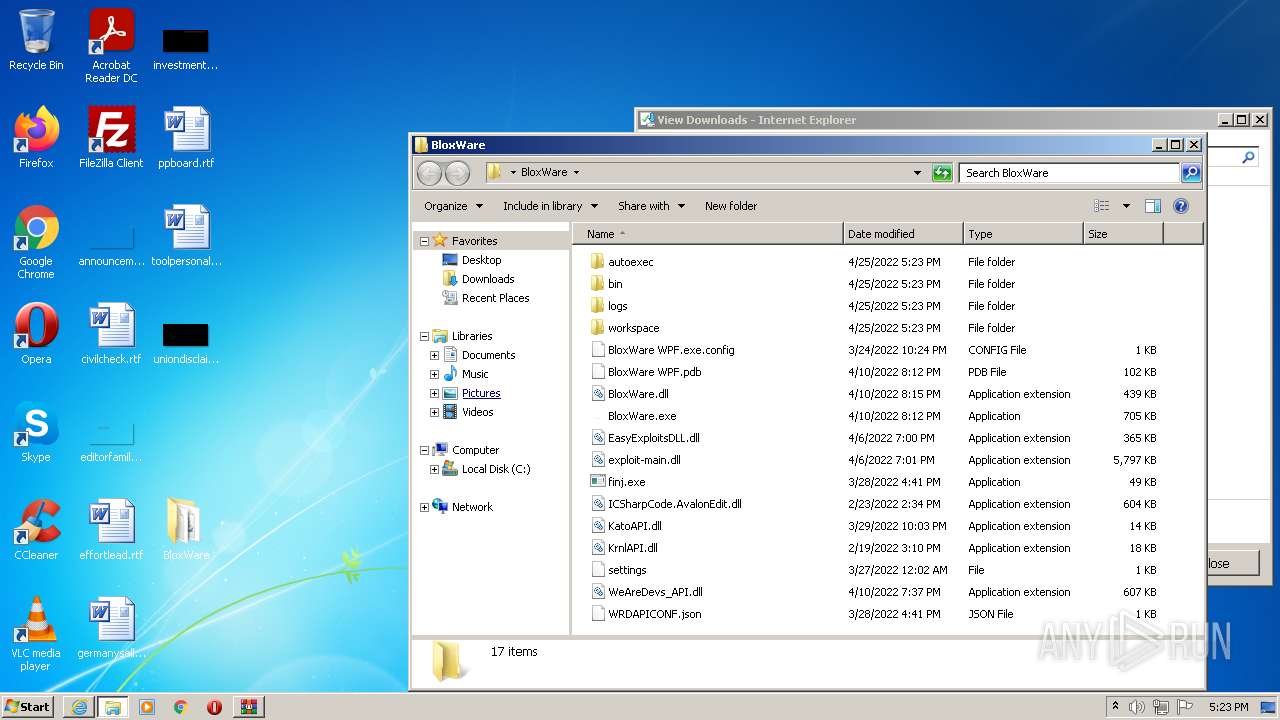The width and height of the screenshot is (1280, 720).
Task: Open Organize dropdown menu
Action: pos(453,206)
